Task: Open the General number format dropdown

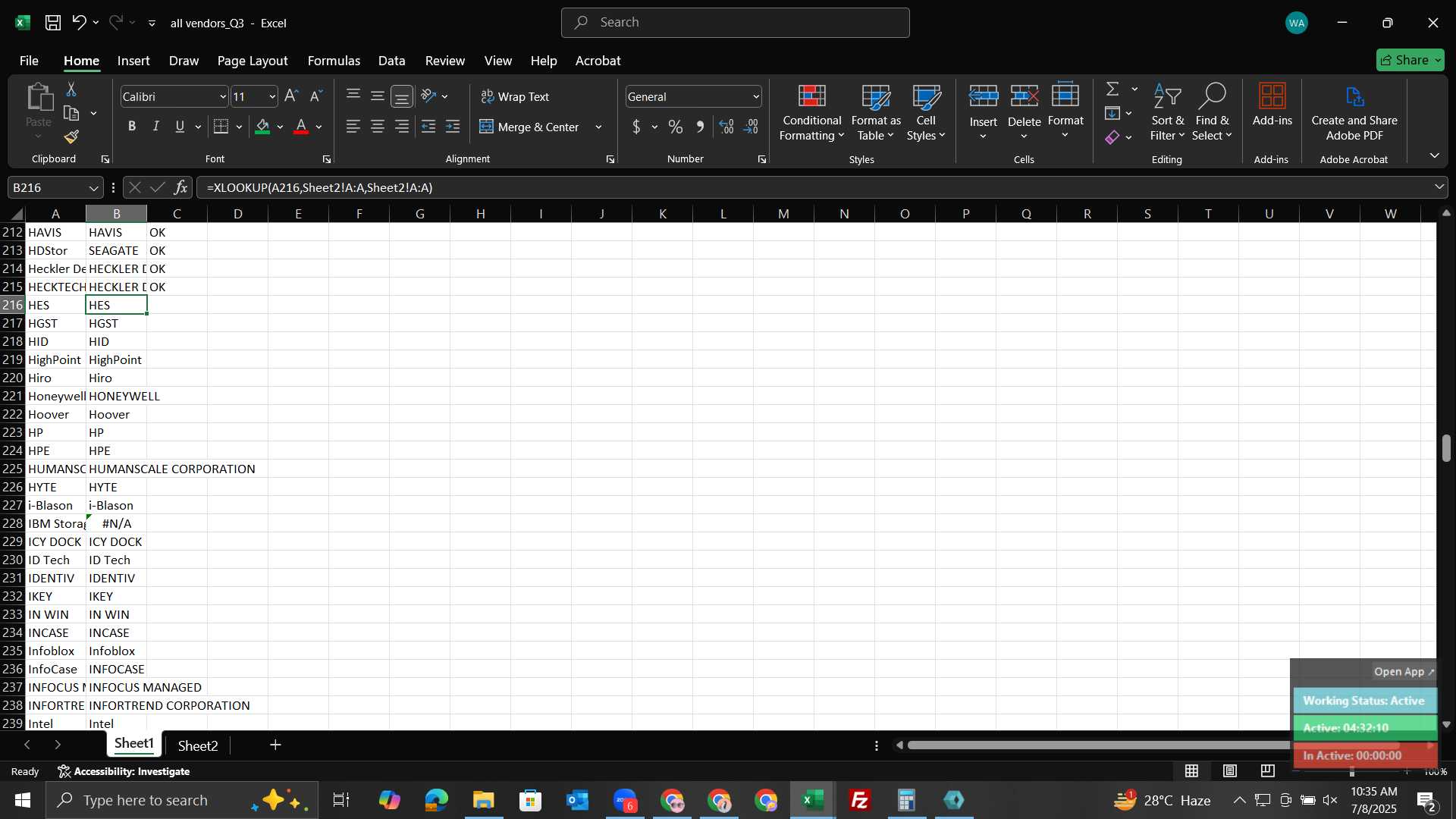Action: click(756, 96)
